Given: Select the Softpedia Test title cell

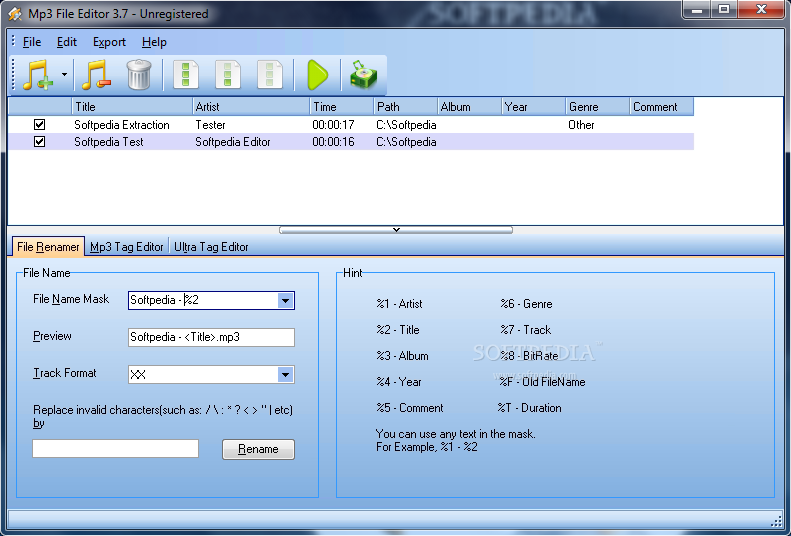Looking at the screenshot, I should [x=108, y=142].
